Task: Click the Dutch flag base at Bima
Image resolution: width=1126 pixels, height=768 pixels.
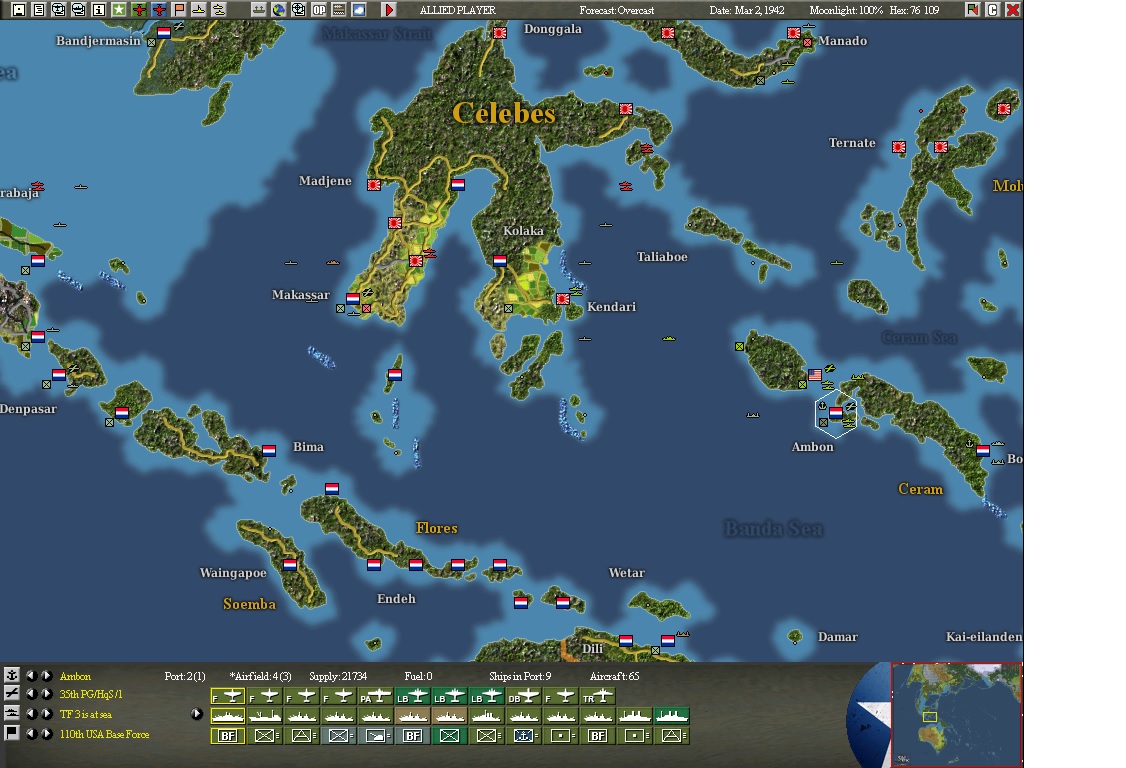Action: click(x=269, y=450)
